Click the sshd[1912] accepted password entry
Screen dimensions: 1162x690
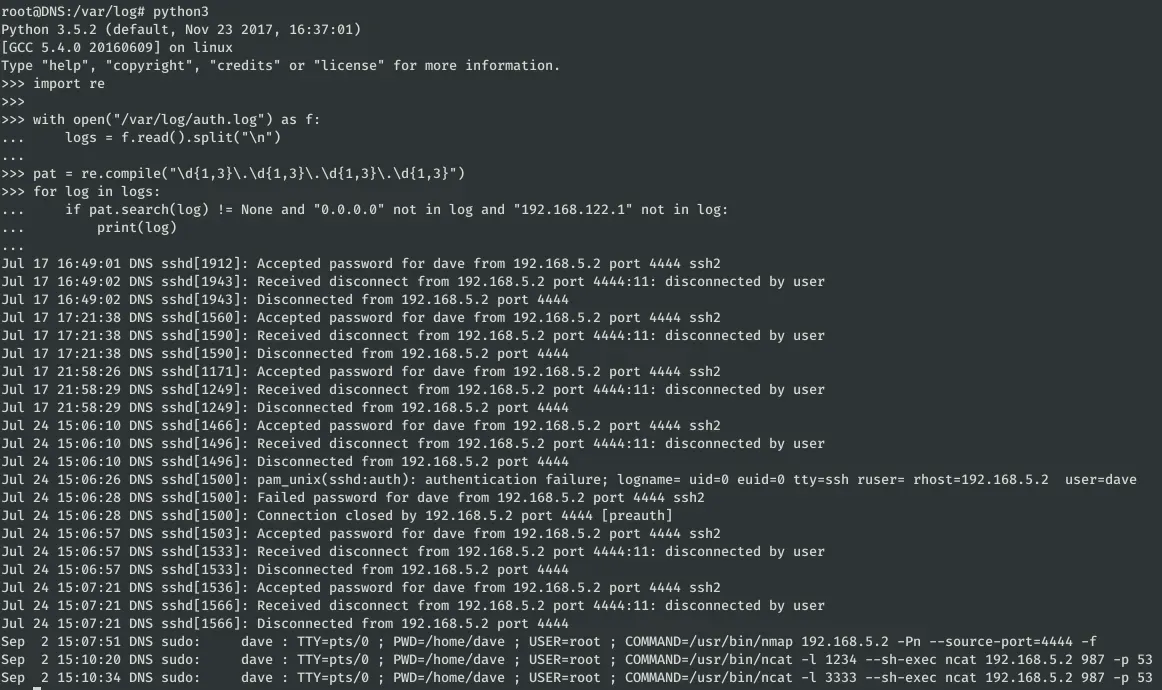pos(360,263)
